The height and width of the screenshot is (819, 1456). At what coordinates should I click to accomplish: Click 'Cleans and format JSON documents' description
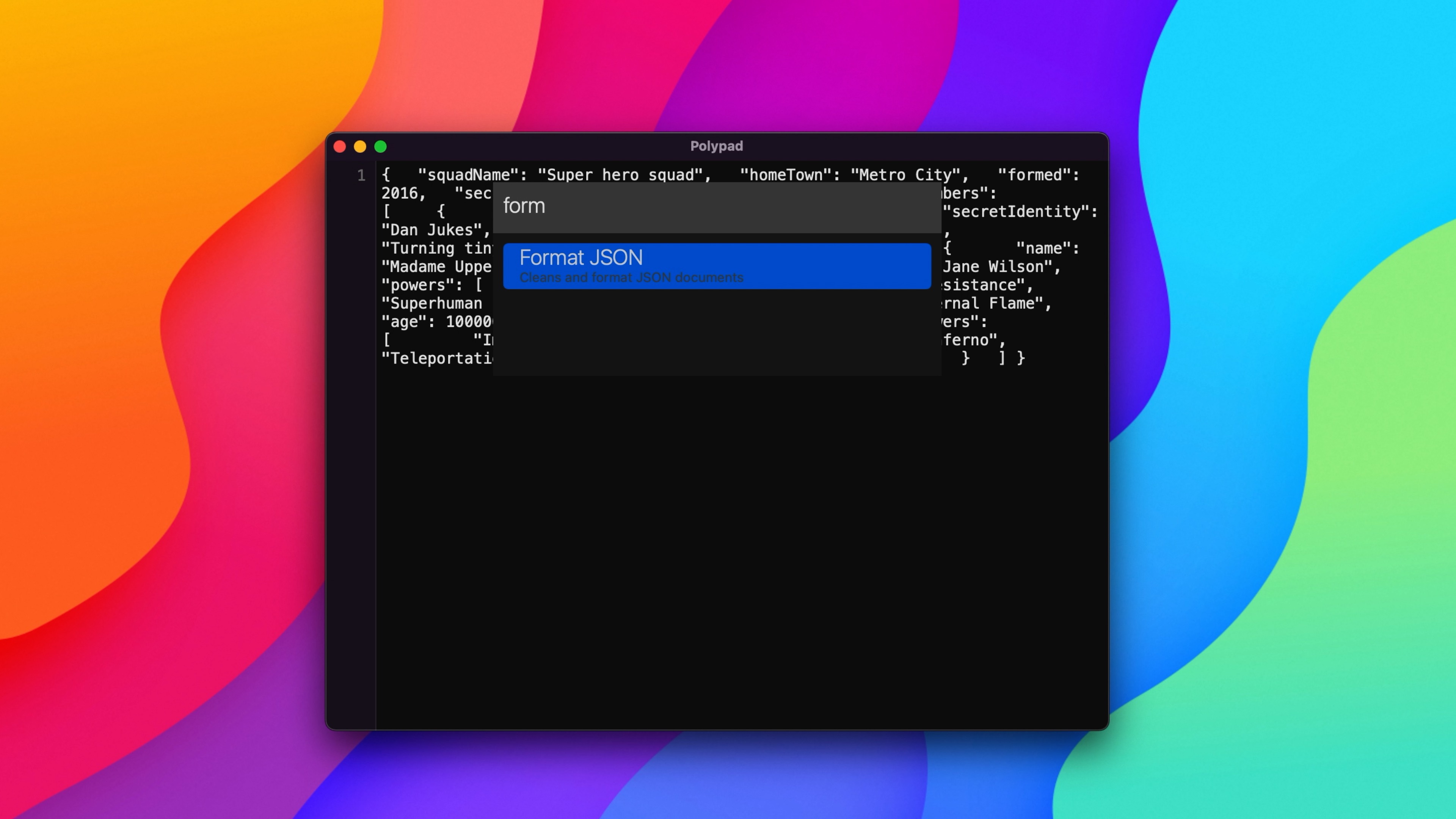coord(631,278)
